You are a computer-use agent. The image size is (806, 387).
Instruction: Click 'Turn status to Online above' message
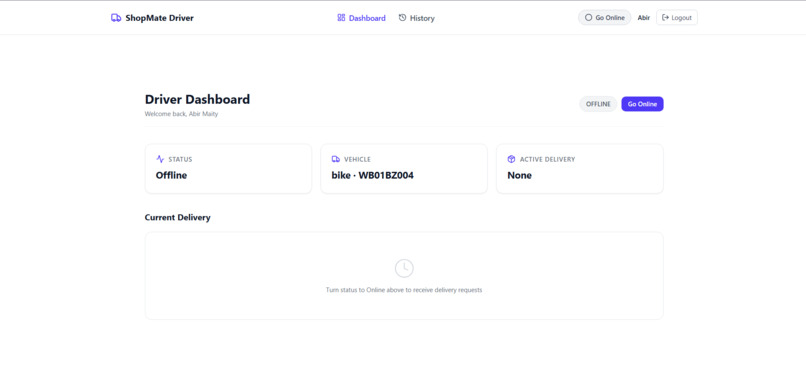point(404,290)
